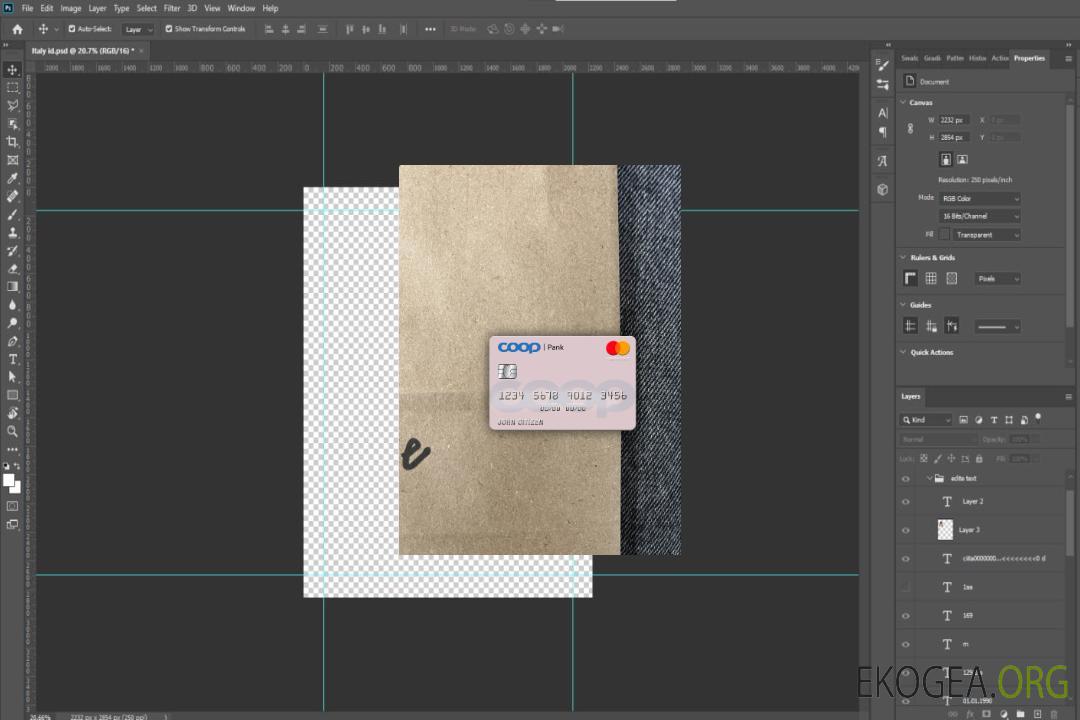Screen dimensions: 1080x720
Task: Select the Frame tool
Action: [x=12, y=160]
